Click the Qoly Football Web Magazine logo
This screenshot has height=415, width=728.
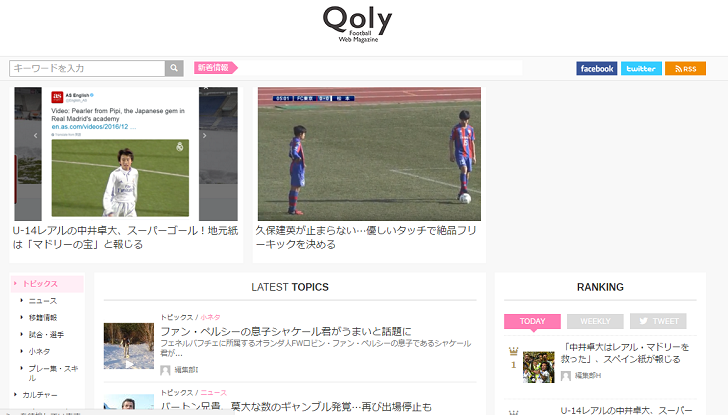(x=358, y=24)
